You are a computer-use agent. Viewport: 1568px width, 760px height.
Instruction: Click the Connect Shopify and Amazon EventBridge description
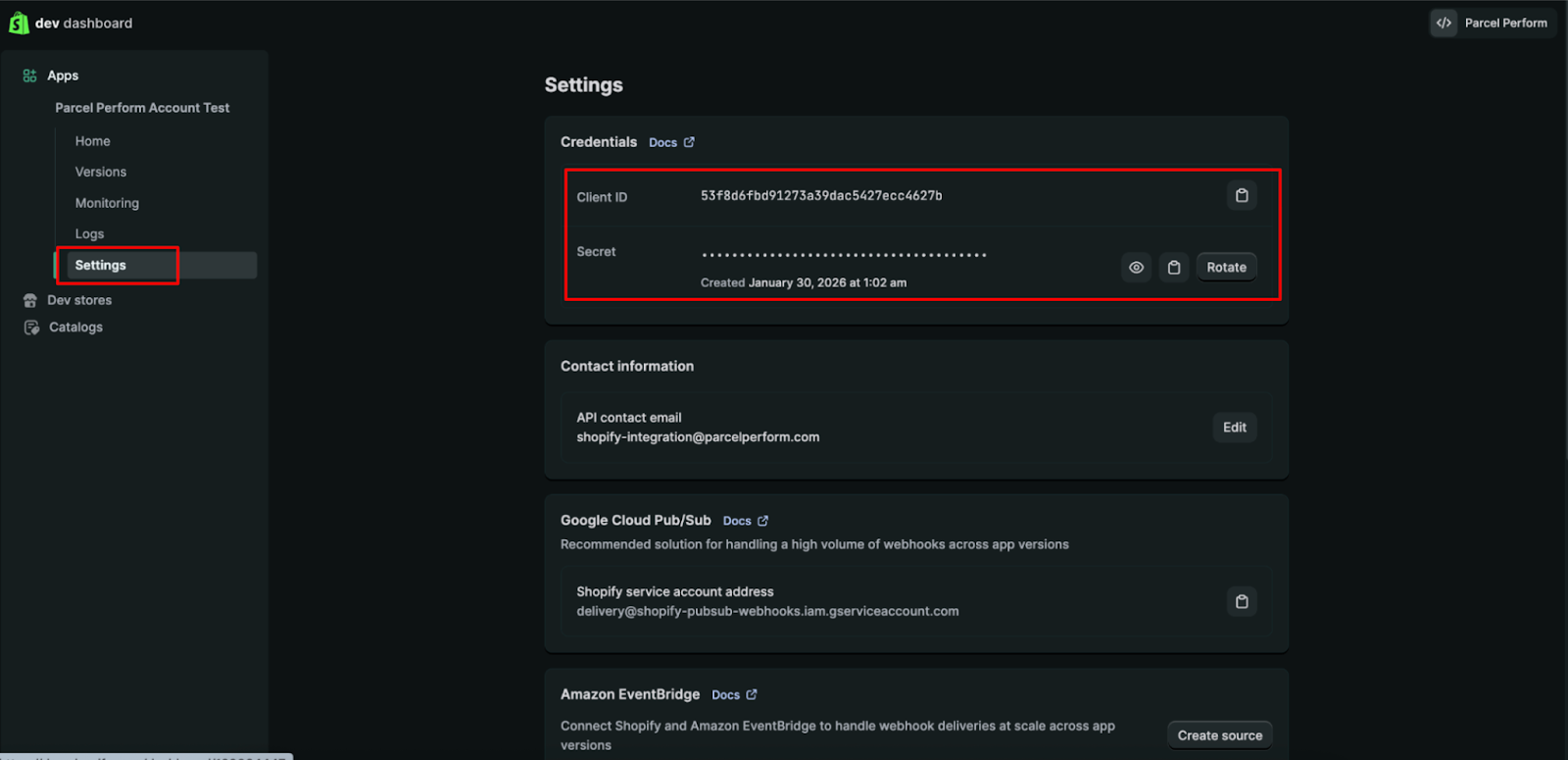(838, 735)
